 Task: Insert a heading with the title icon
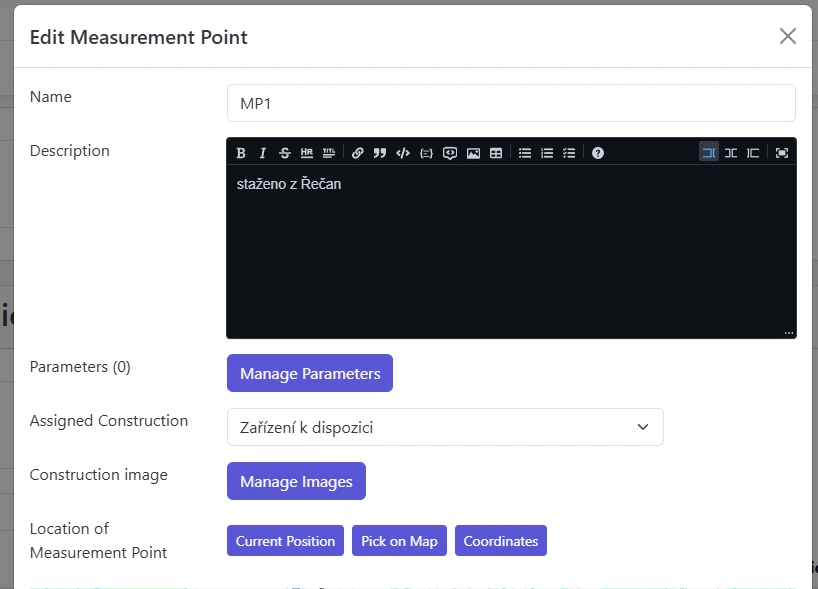click(328, 152)
